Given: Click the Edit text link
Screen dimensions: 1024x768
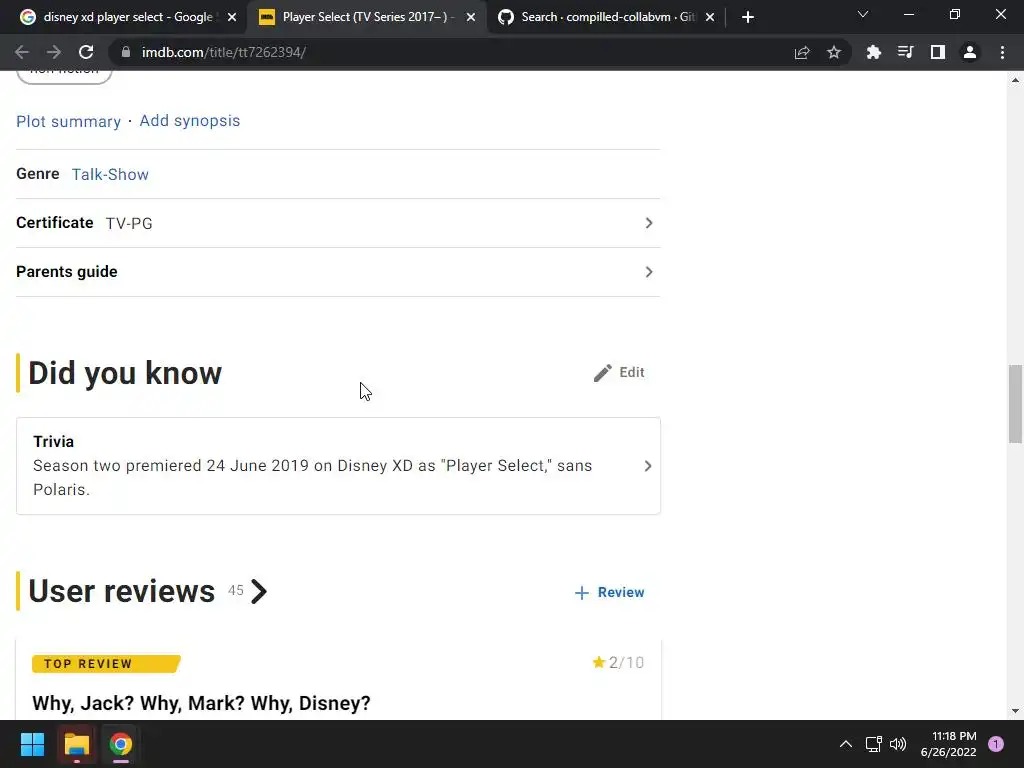Looking at the screenshot, I should [632, 372].
